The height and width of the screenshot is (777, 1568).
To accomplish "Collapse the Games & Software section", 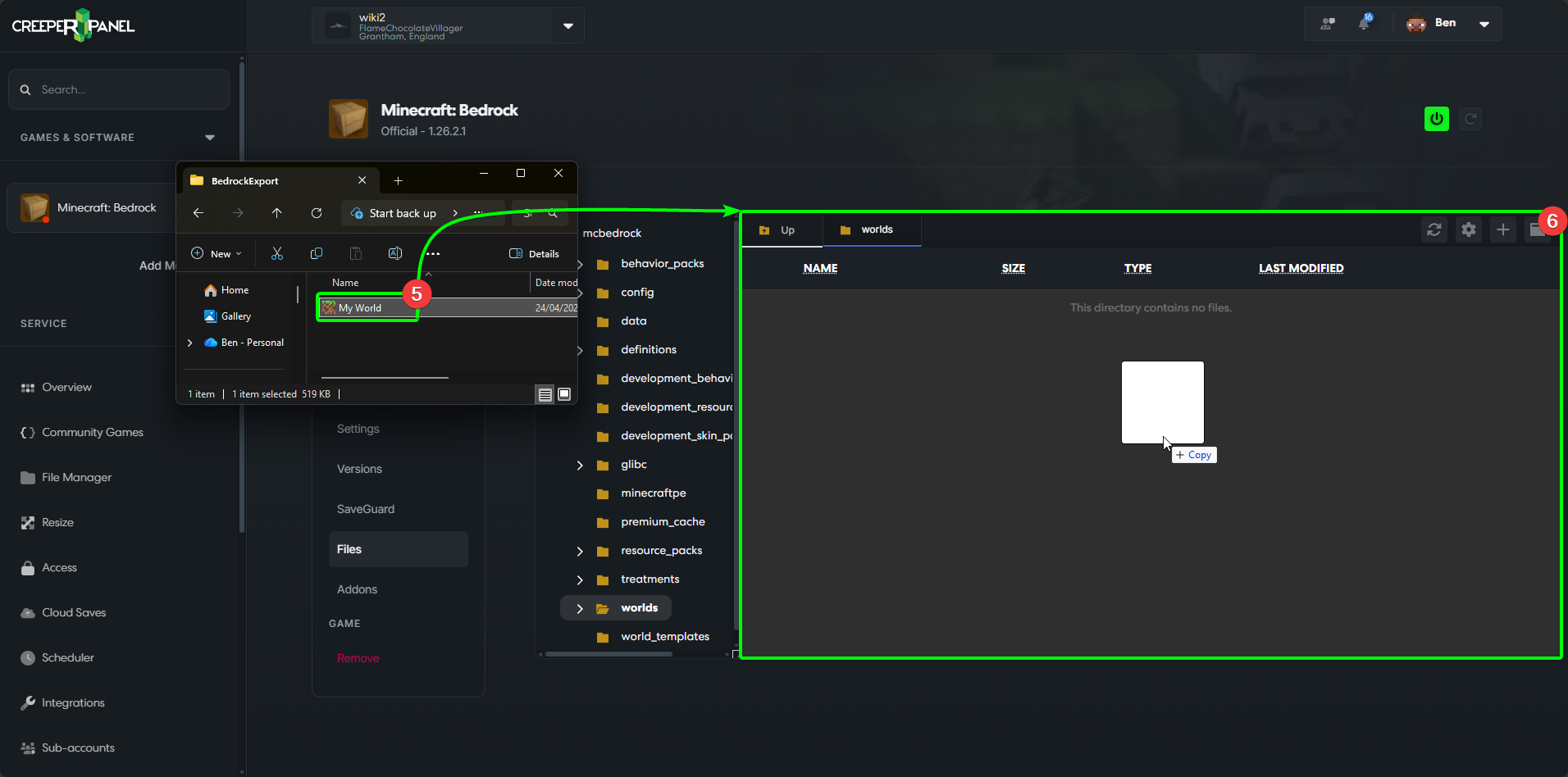I will coord(210,138).
